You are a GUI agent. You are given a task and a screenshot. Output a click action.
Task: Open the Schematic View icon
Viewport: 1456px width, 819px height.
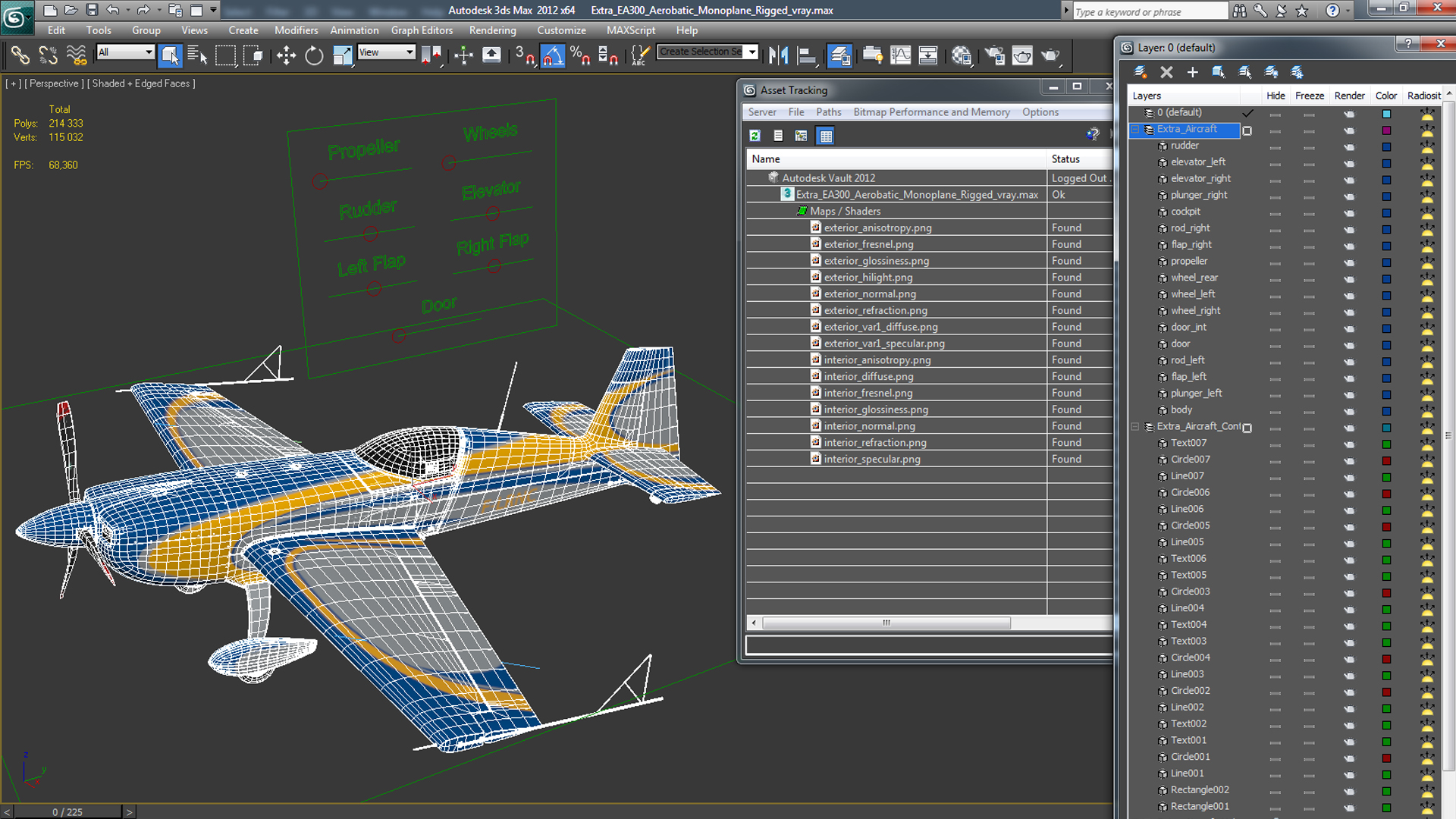[x=928, y=55]
